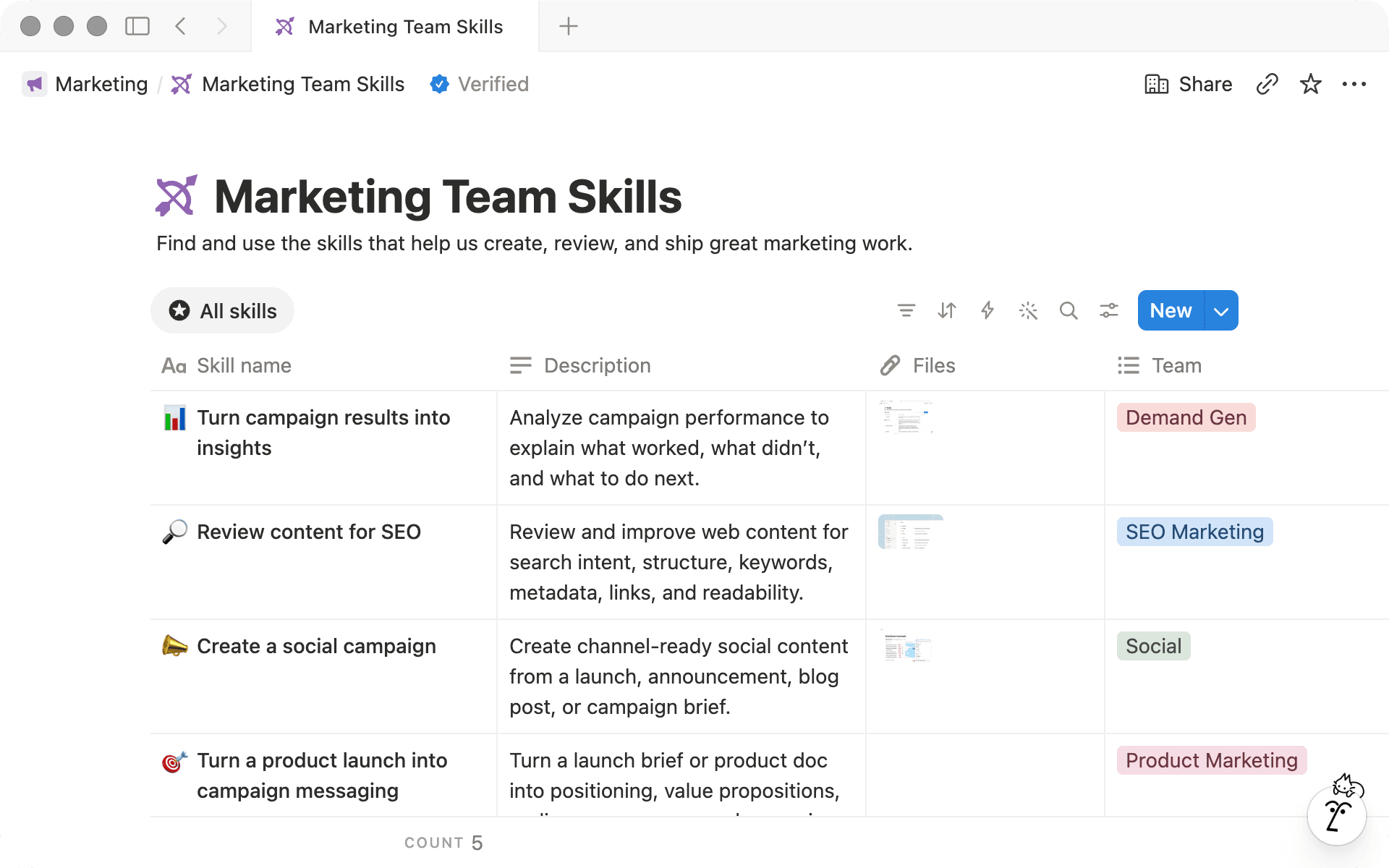Open the Share menu

[1188, 84]
